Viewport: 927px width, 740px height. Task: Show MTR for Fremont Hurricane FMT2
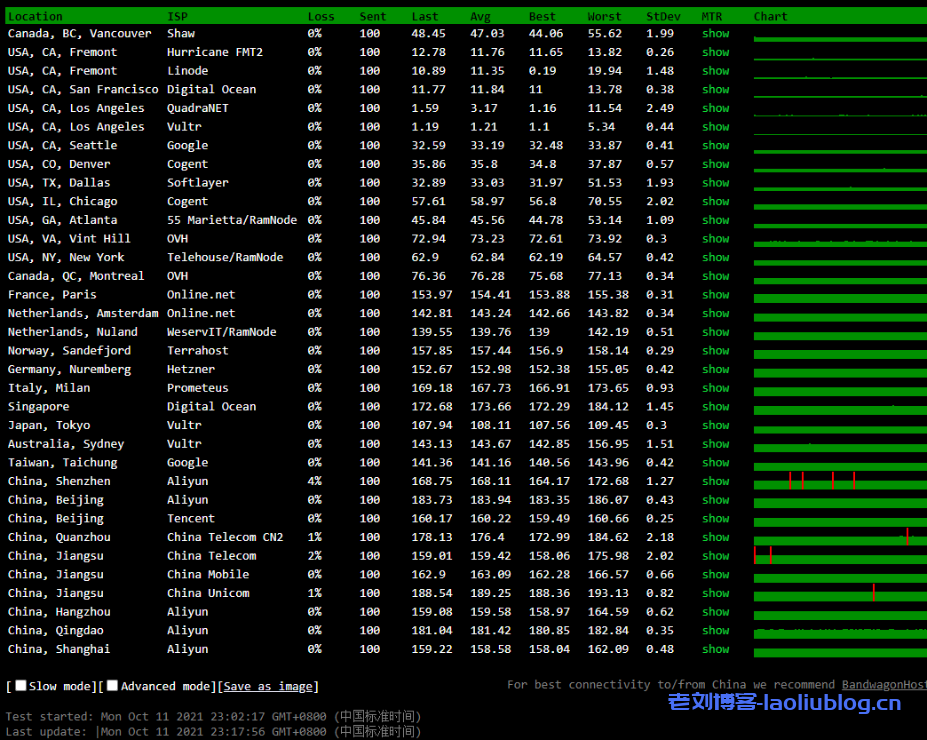[715, 52]
